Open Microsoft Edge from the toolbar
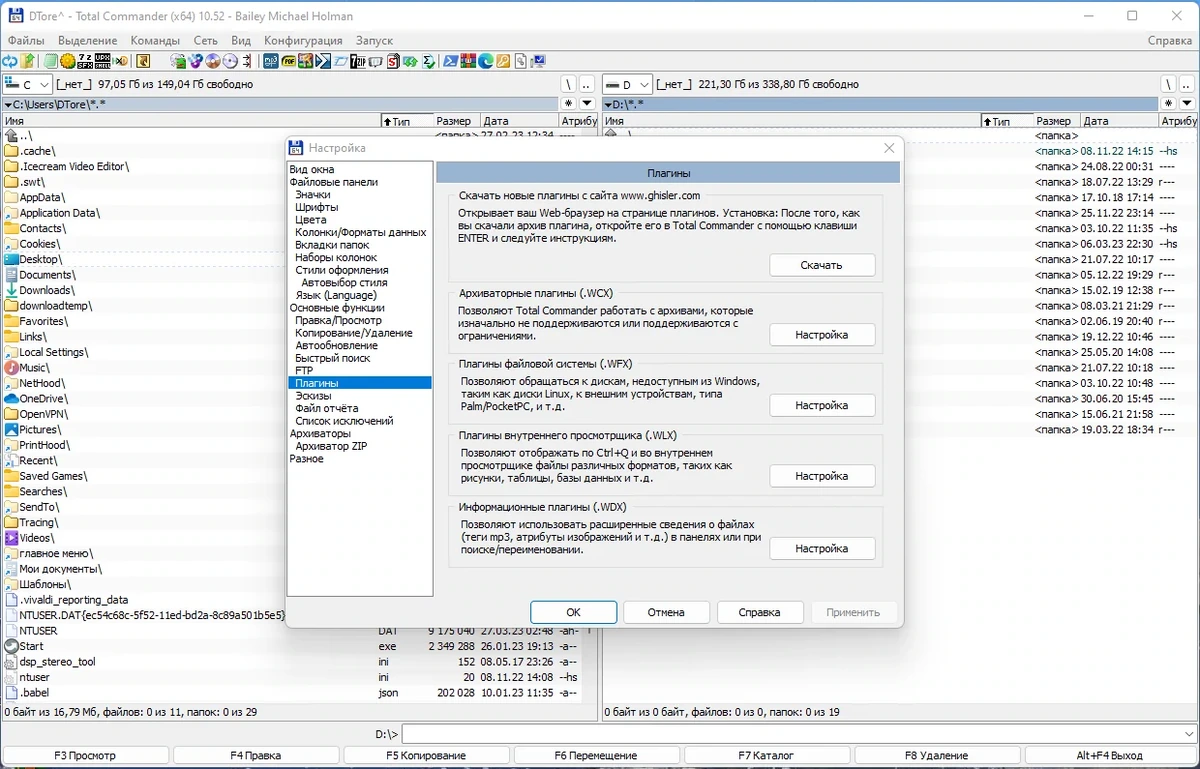 485,61
